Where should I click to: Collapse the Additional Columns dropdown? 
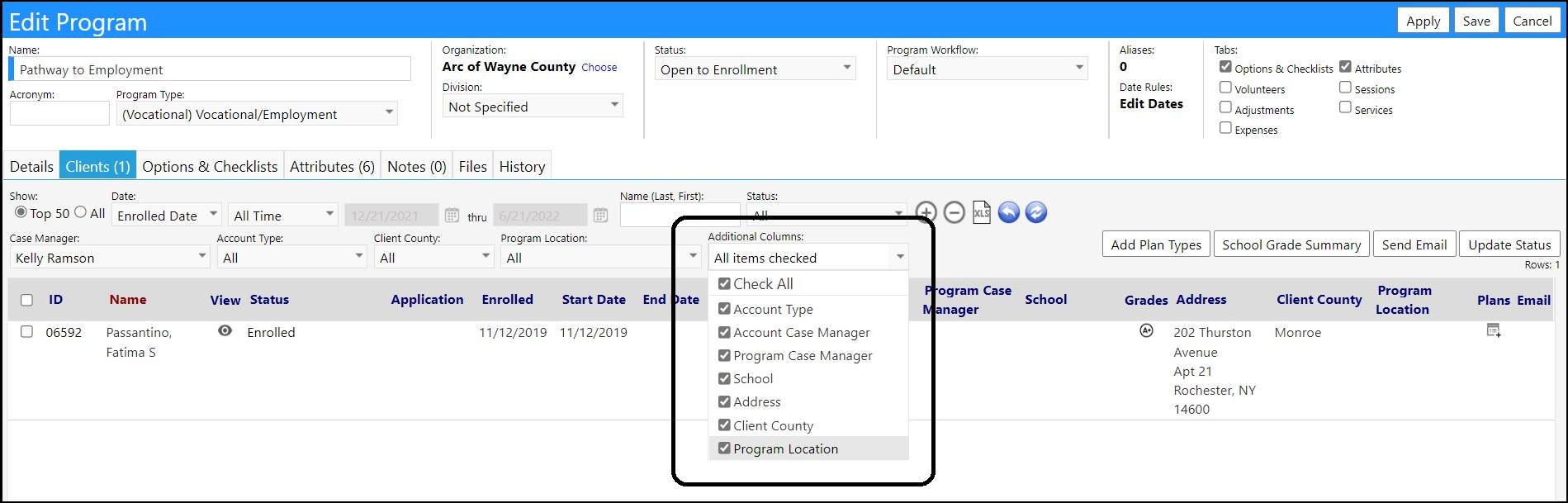pyautogui.click(x=899, y=258)
